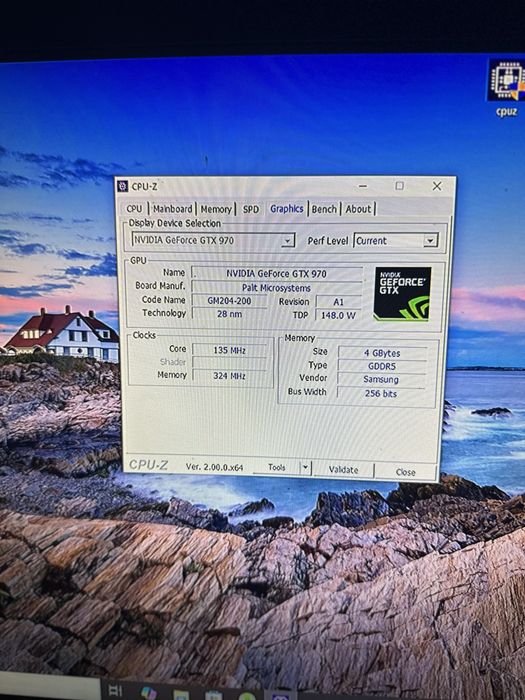Show the About tab
The image size is (525, 700).
click(358, 209)
